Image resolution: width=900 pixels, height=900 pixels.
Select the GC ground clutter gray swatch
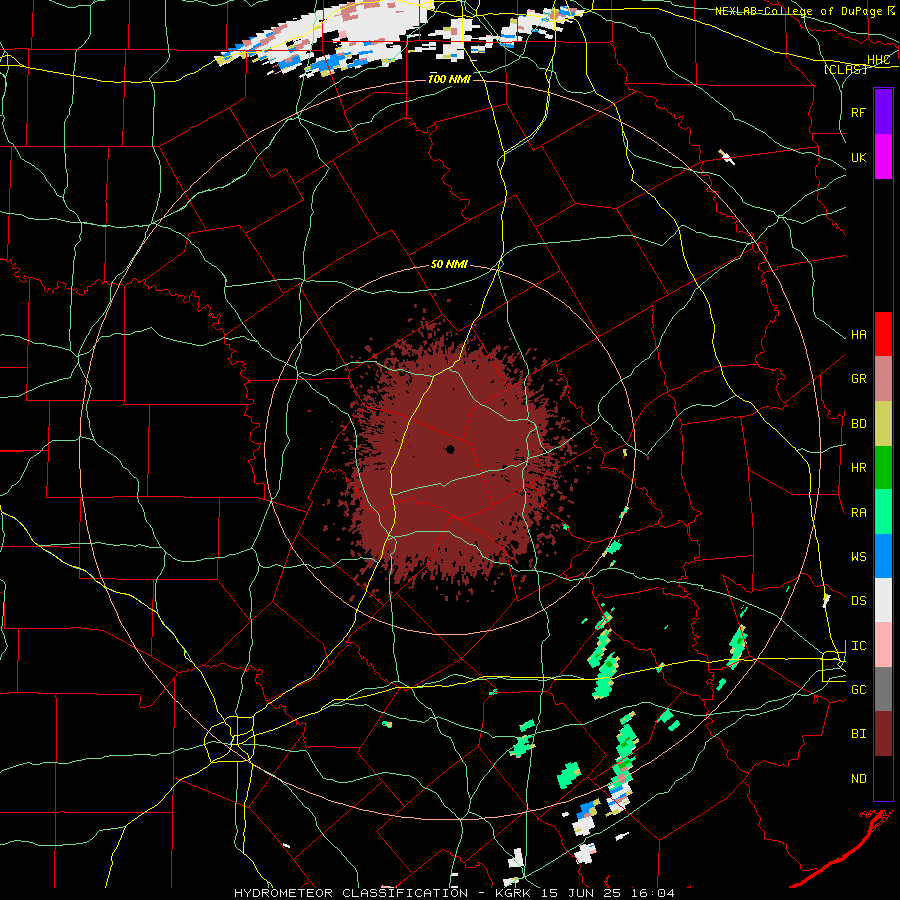(x=883, y=689)
